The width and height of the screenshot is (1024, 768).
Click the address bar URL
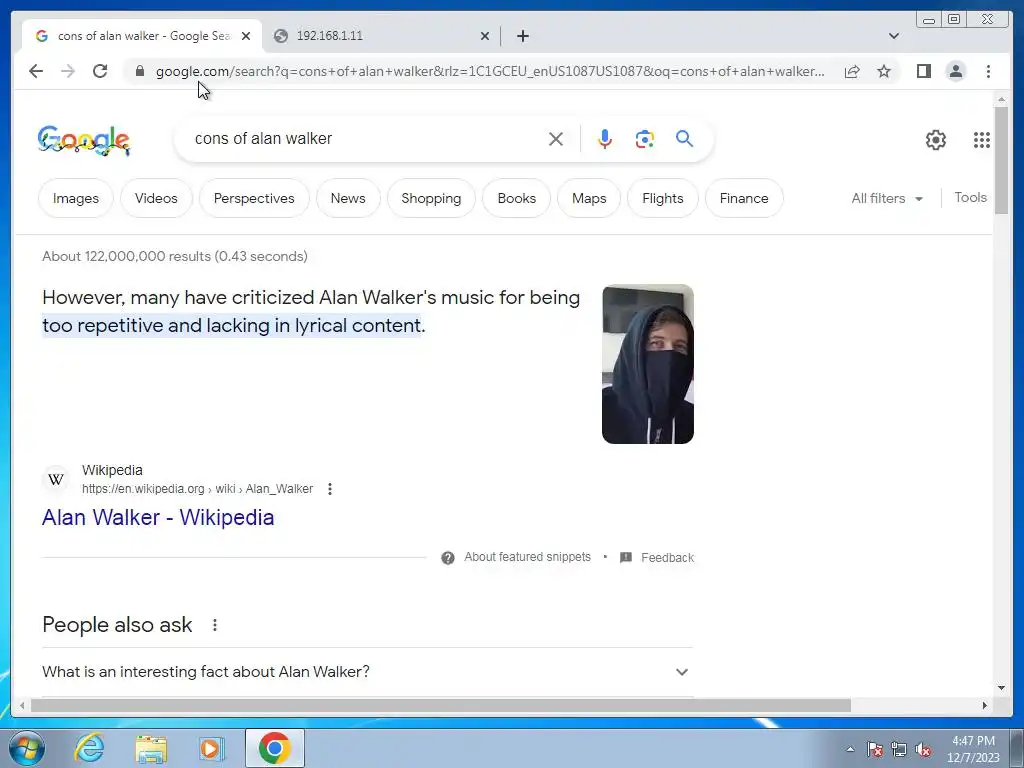coord(490,71)
